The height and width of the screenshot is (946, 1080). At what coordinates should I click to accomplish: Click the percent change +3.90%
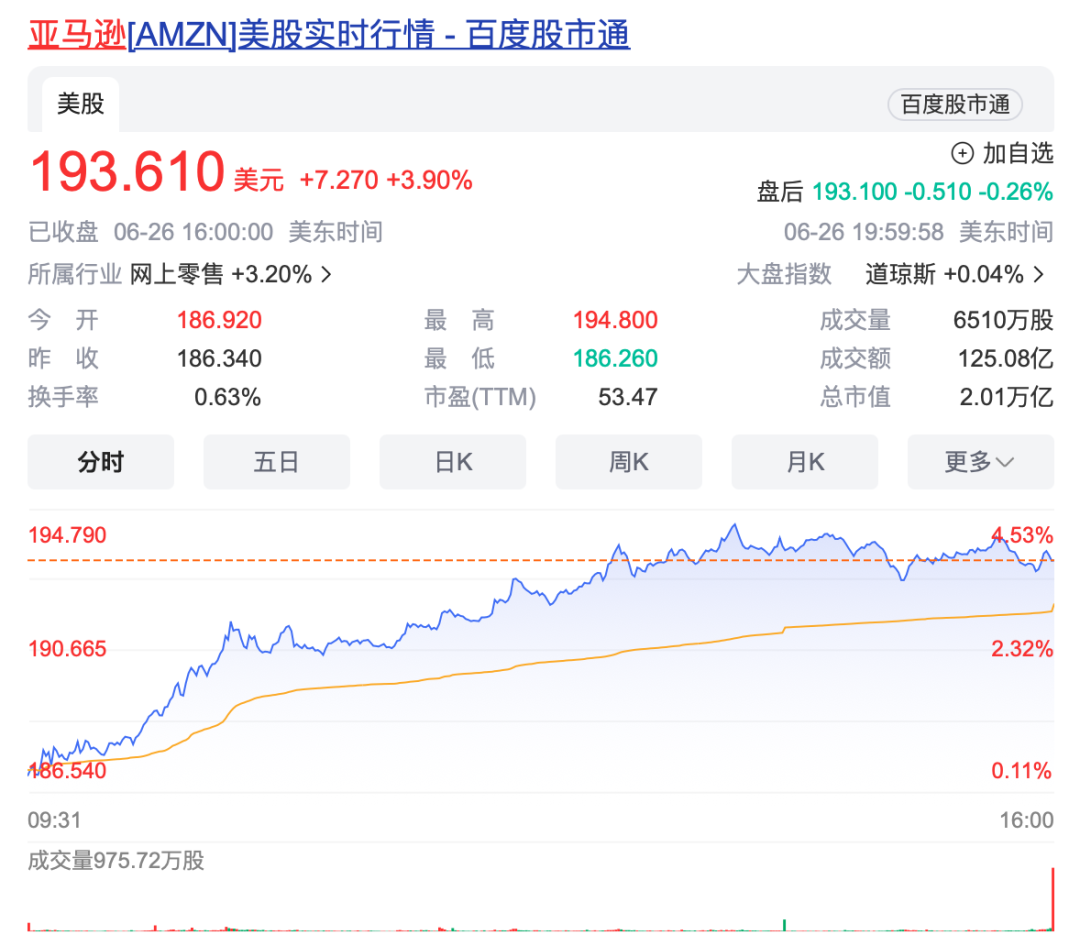click(x=429, y=181)
